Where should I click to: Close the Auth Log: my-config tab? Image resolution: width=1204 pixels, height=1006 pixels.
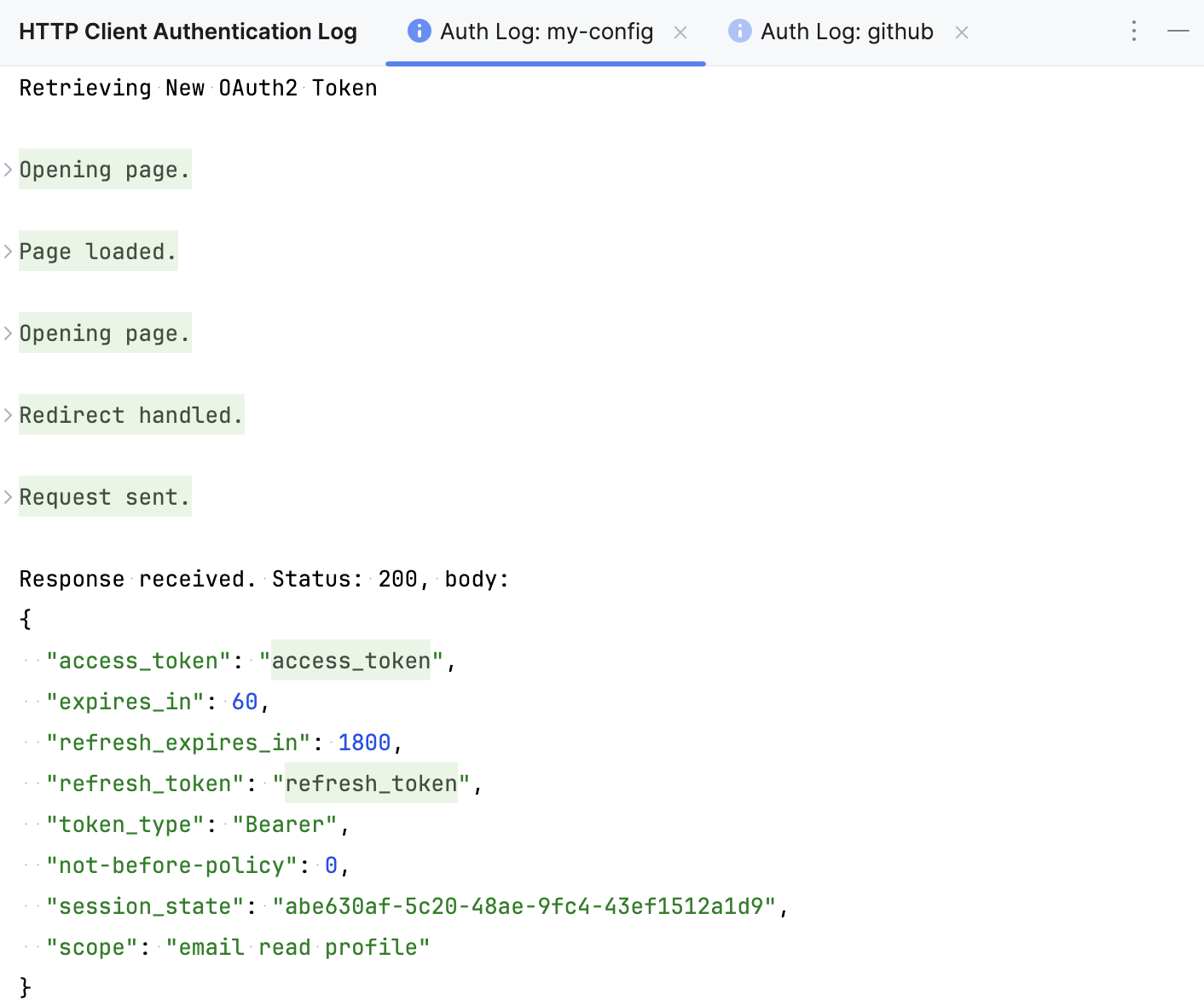(681, 31)
